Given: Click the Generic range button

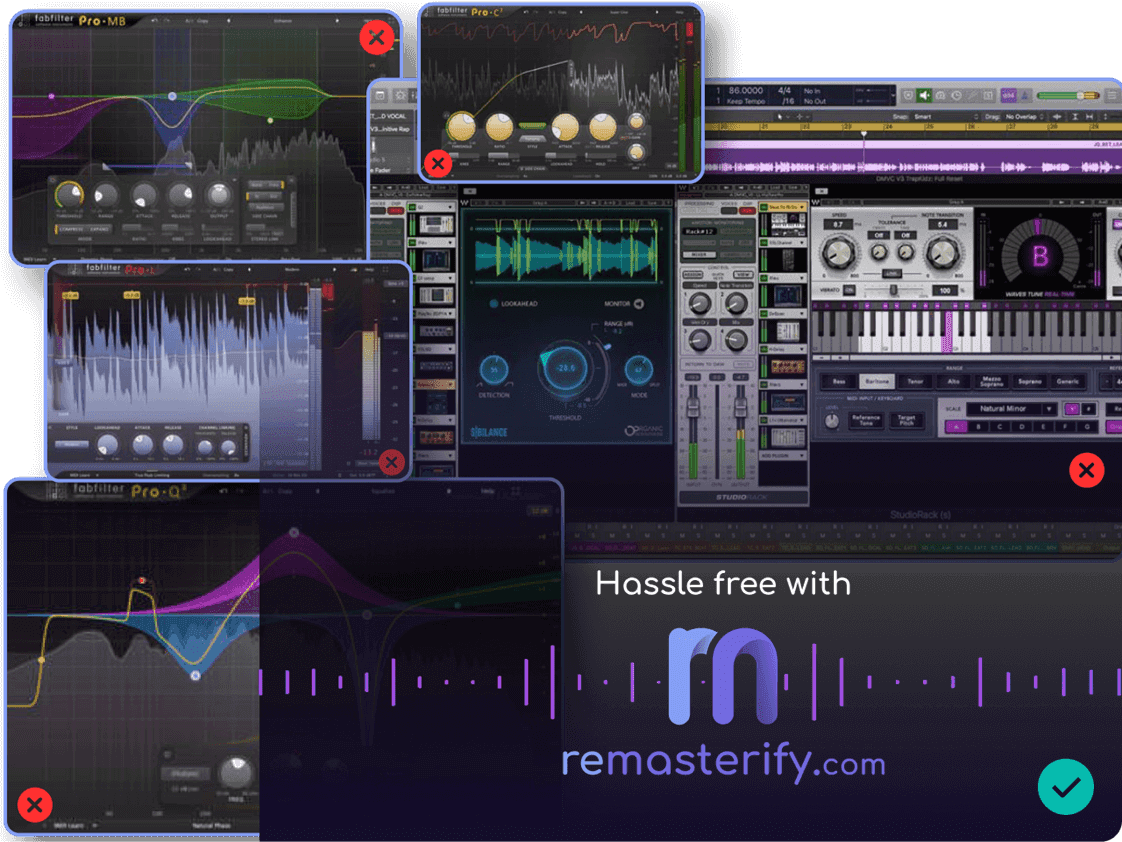Looking at the screenshot, I should pyautogui.click(x=1068, y=382).
